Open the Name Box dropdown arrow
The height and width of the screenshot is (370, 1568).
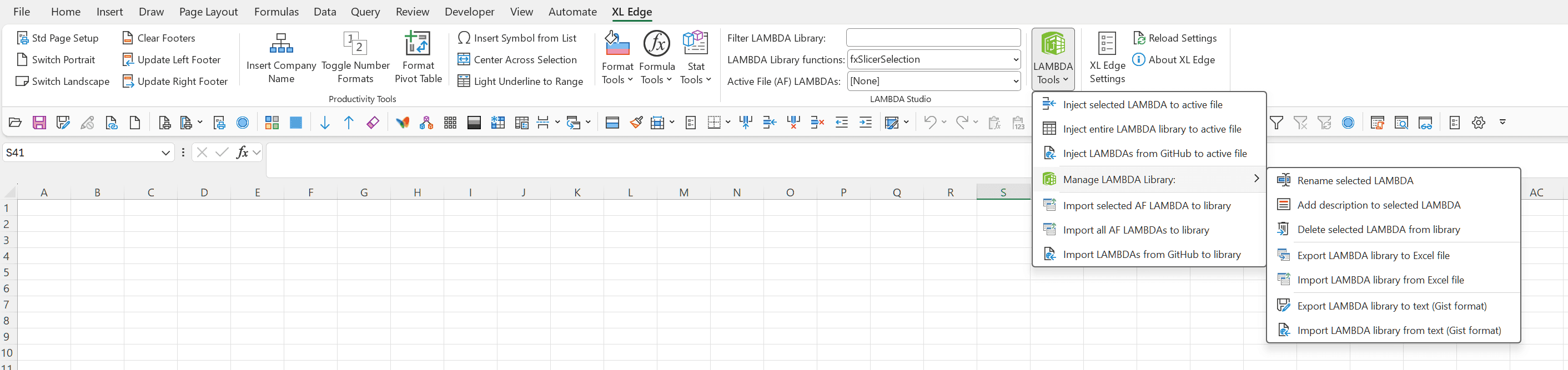coord(165,153)
